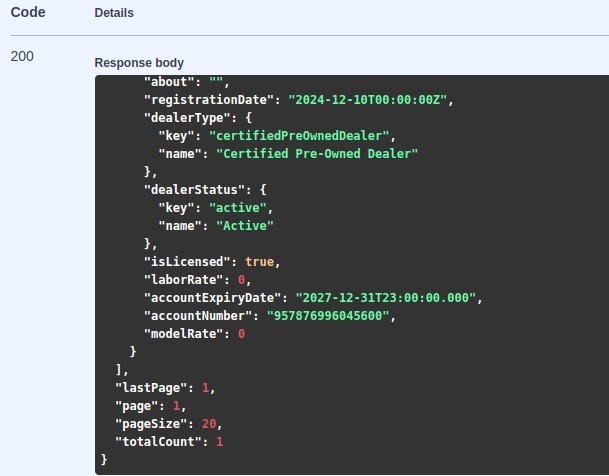The image size is (609, 476).
Task: Click the "pageSize" key
Action: 151,424
